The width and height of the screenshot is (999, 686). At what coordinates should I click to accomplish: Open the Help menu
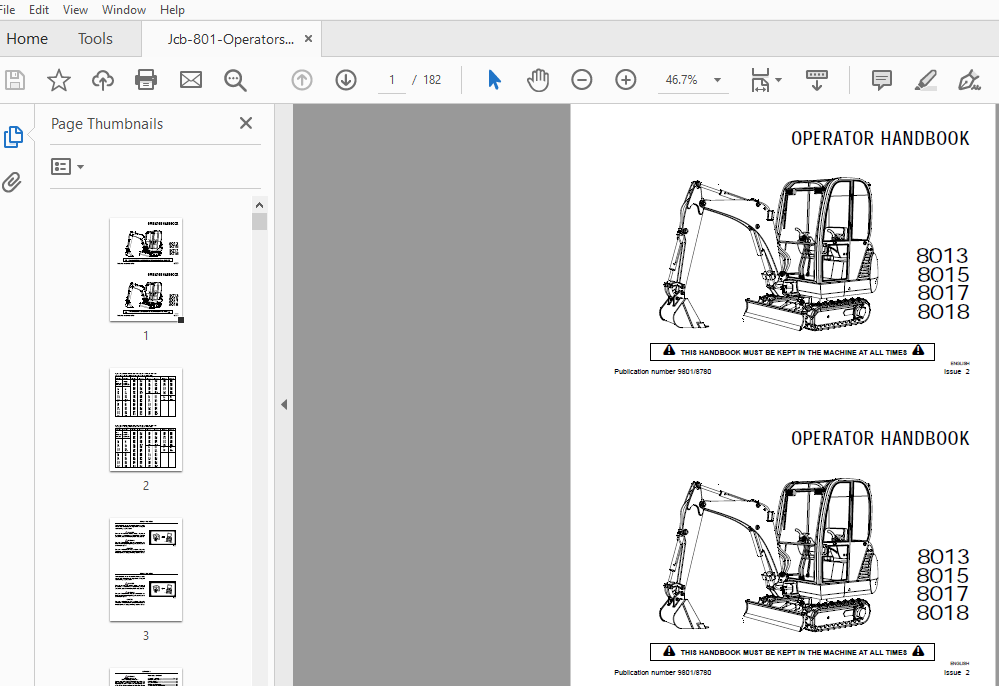tap(172, 10)
